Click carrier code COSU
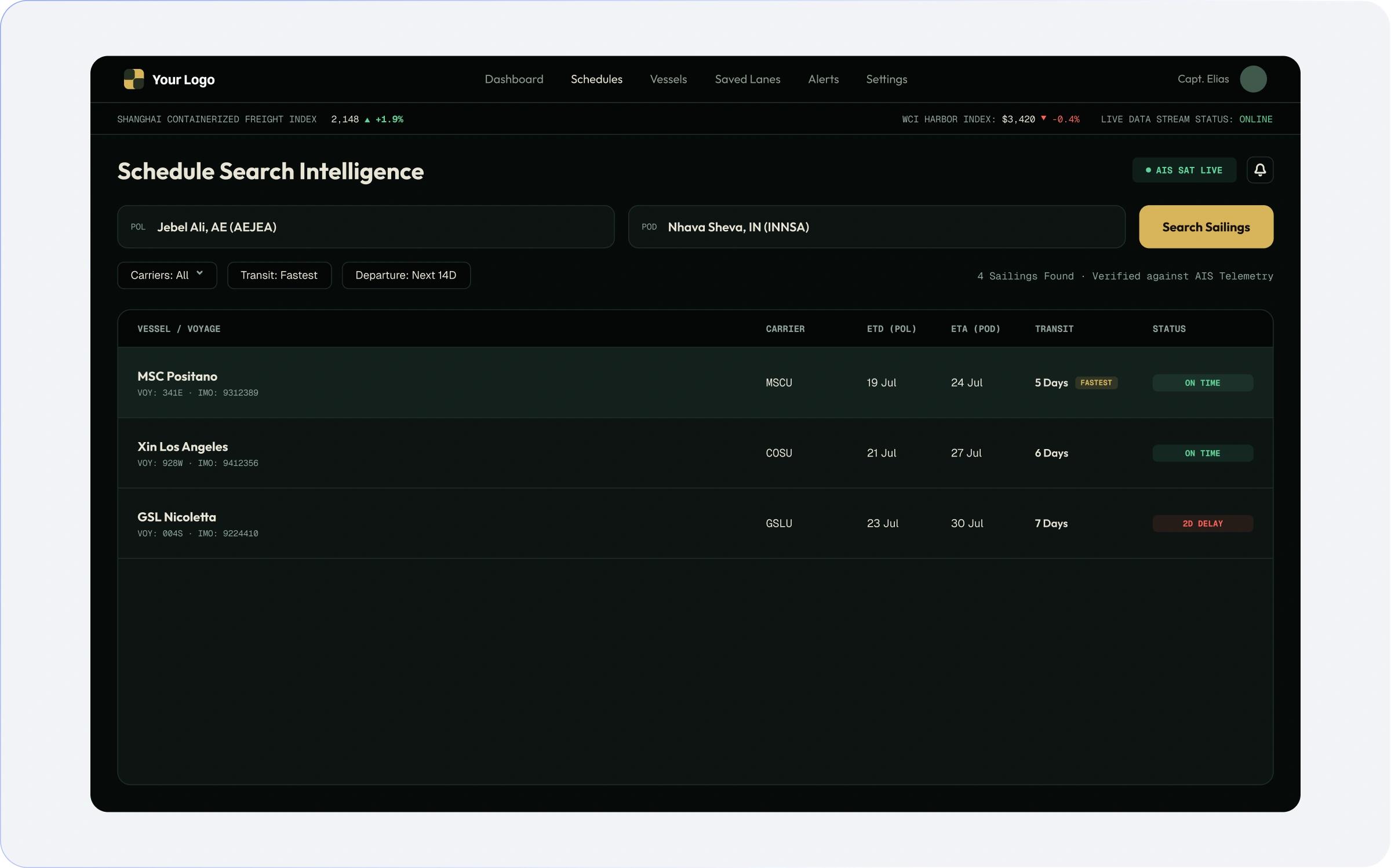 tap(779, 453)
